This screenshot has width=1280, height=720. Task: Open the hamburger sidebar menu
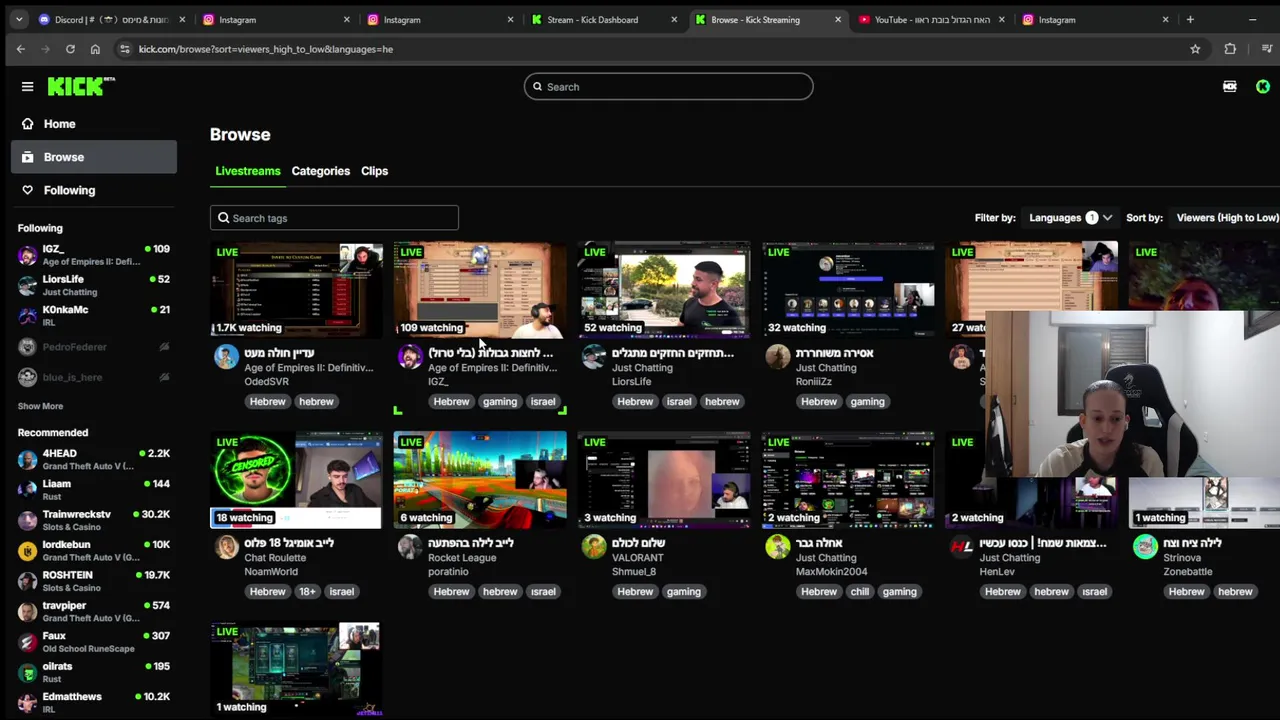click(x=27, y=87)
